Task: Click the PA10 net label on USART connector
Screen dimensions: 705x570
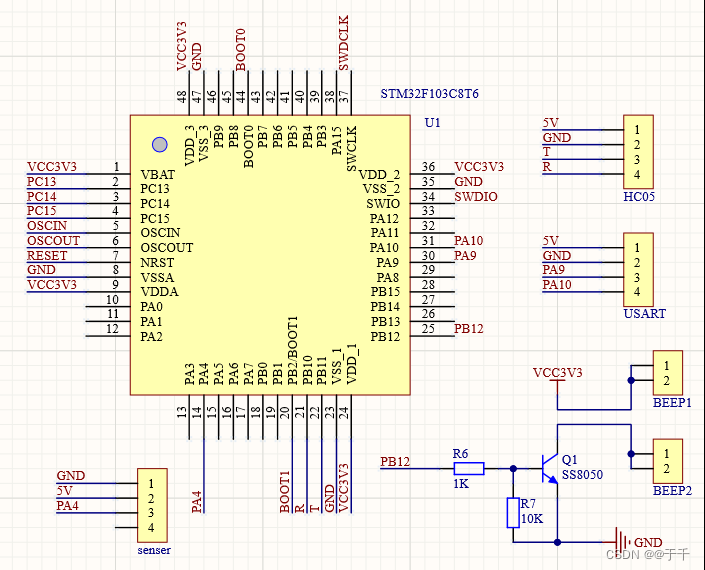Action: (x=557, y=285)
